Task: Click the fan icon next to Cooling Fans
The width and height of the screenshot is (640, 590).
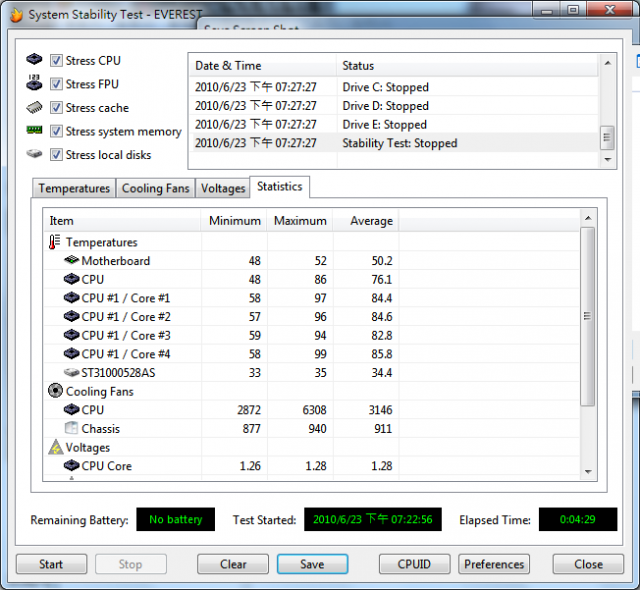Action: [55, 390]
